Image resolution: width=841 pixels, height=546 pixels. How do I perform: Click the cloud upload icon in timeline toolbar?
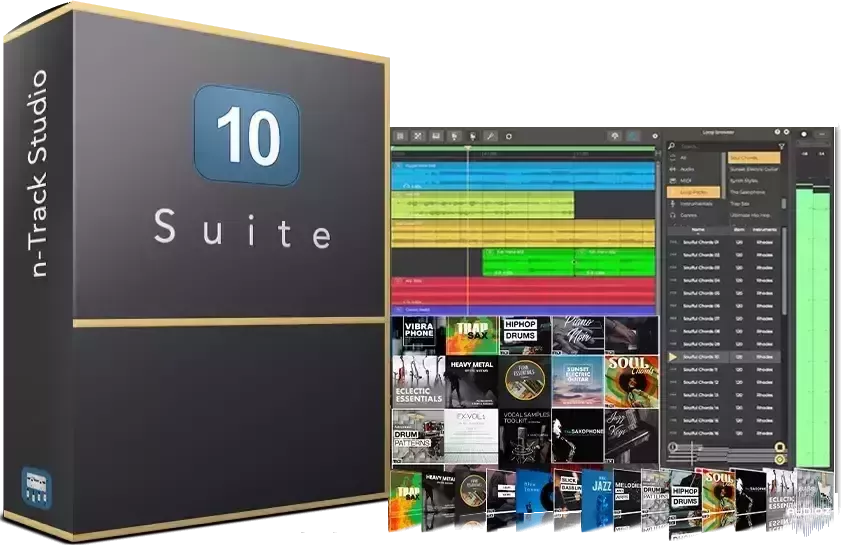tap(615, 136)
